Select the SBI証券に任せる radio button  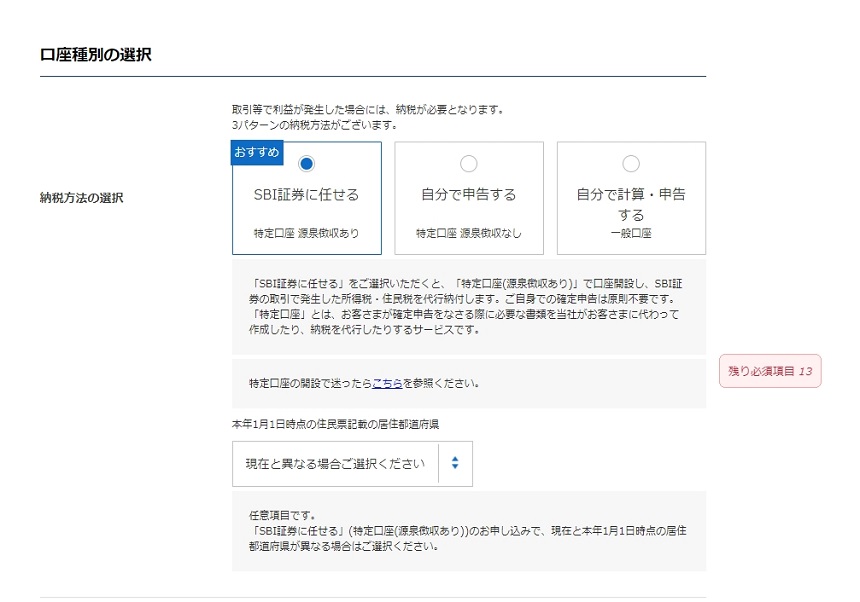[x=307, y=163]
